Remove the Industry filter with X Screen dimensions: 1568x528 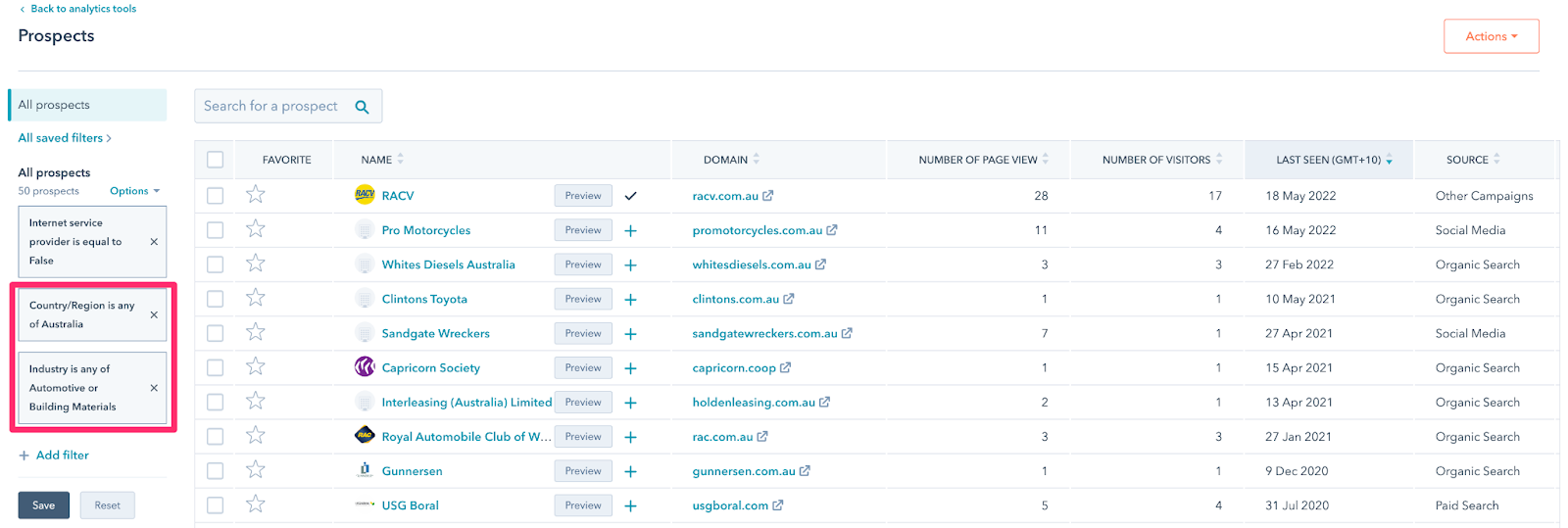click(x=154, y=388)
